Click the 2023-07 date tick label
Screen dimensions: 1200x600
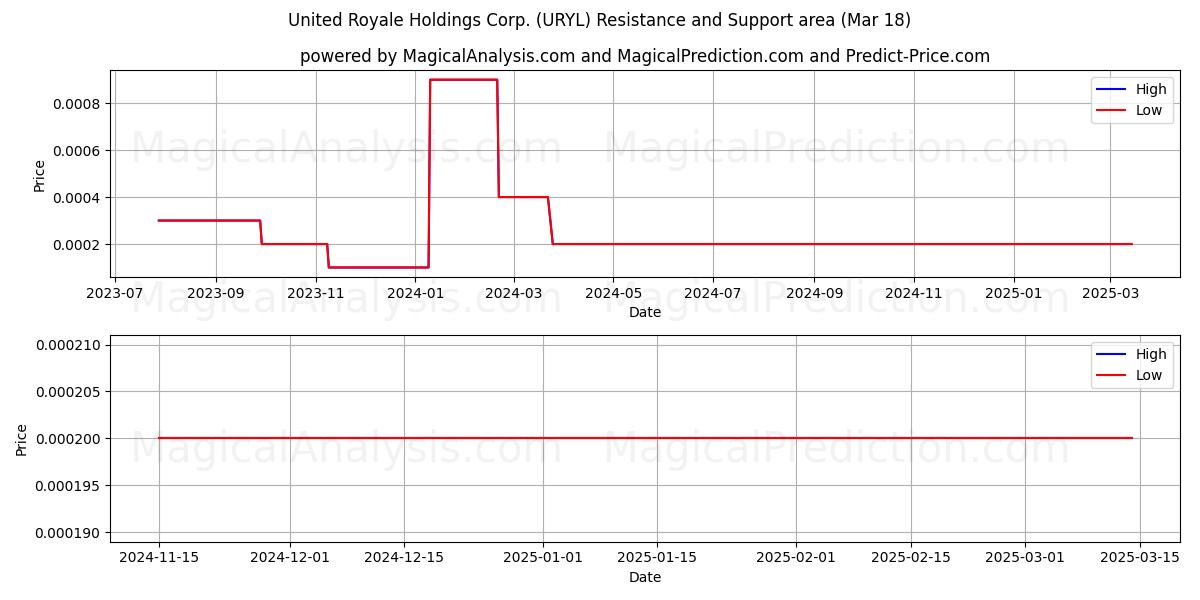[115, 294]
